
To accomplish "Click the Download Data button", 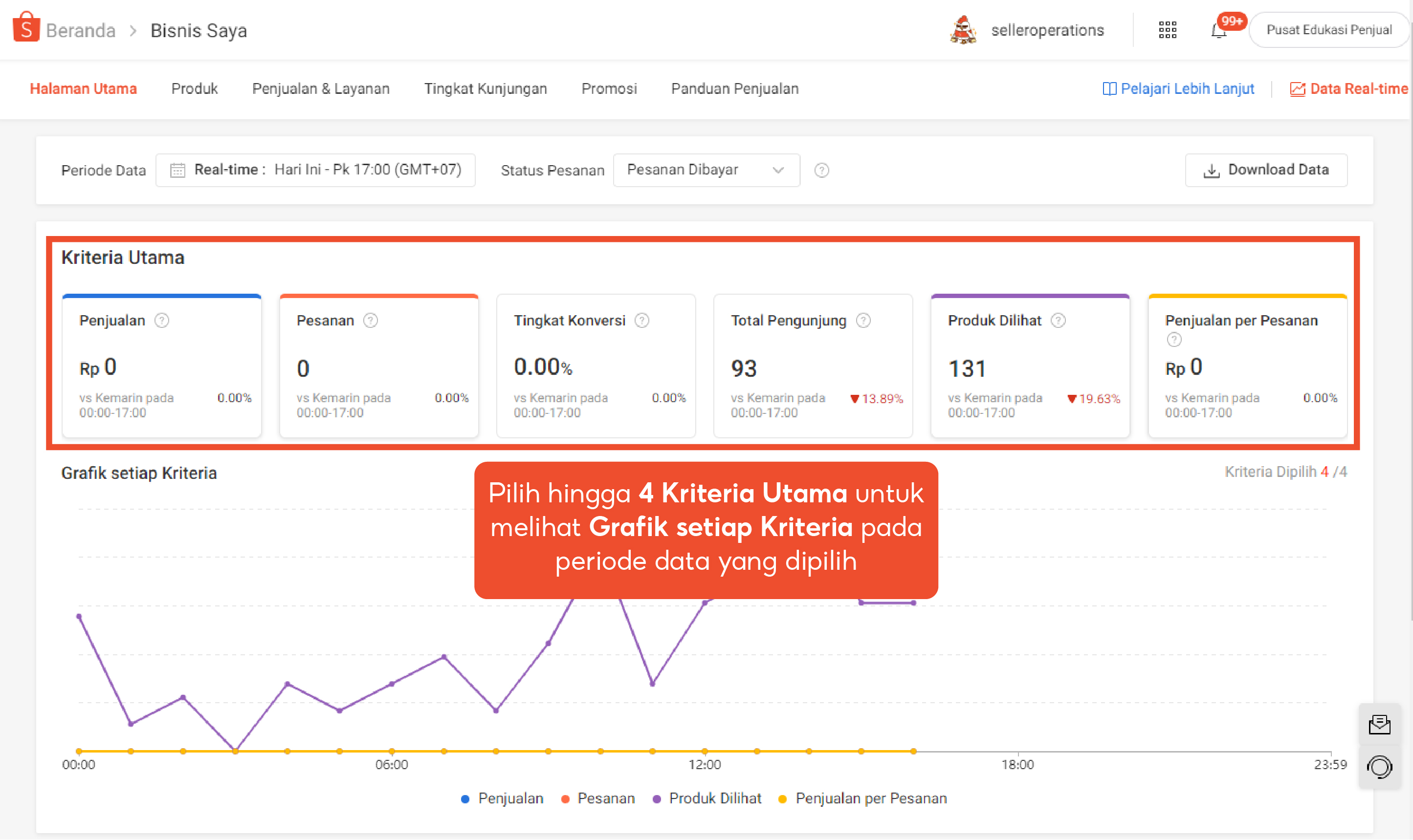I will pyautogui.click(x=1266, y=170).
